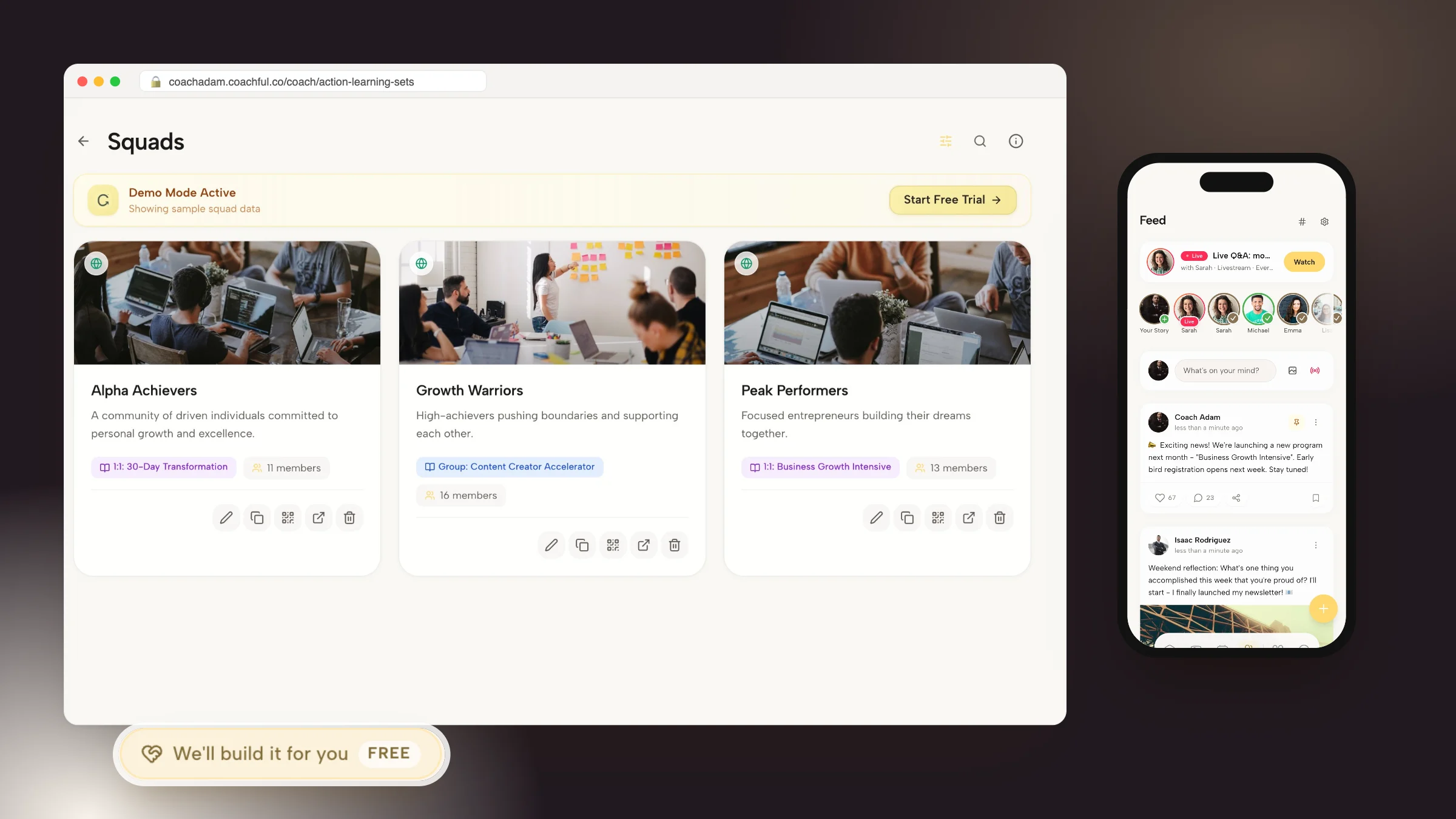The width and height of the screenshot is (1456, 819).
Task: Open search in the Squads header
Action: click(980, 141)
